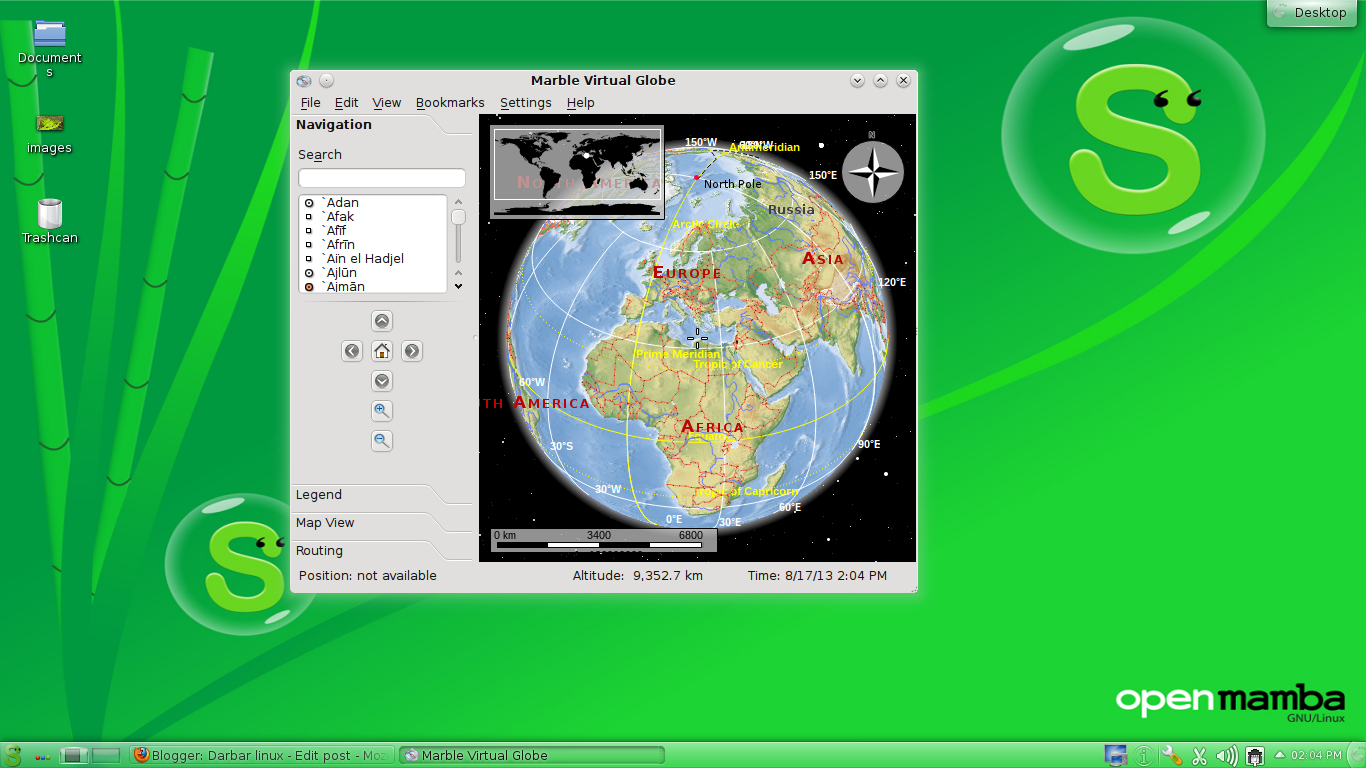Screen dimensions: 1366x768
Task: Select the `Adan search result bullet
Action: coord(308,202)
